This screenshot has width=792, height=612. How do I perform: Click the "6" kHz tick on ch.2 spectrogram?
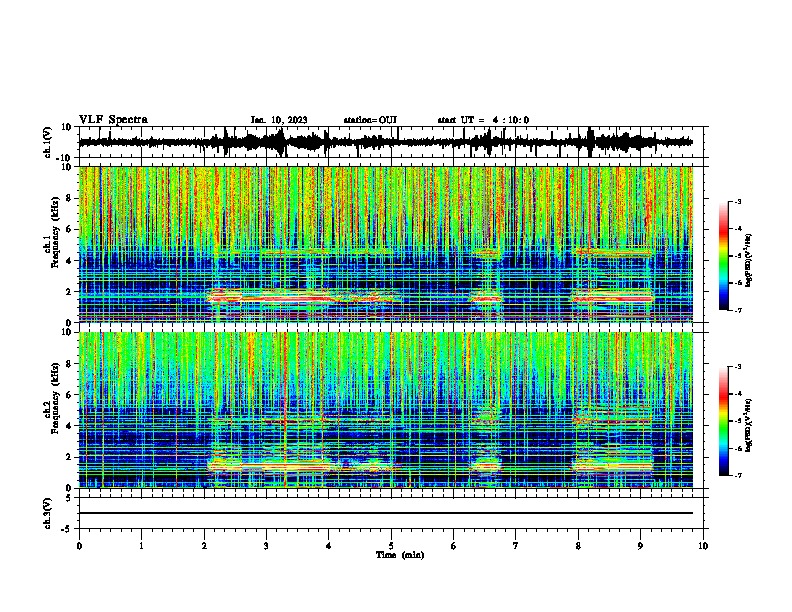70,394
